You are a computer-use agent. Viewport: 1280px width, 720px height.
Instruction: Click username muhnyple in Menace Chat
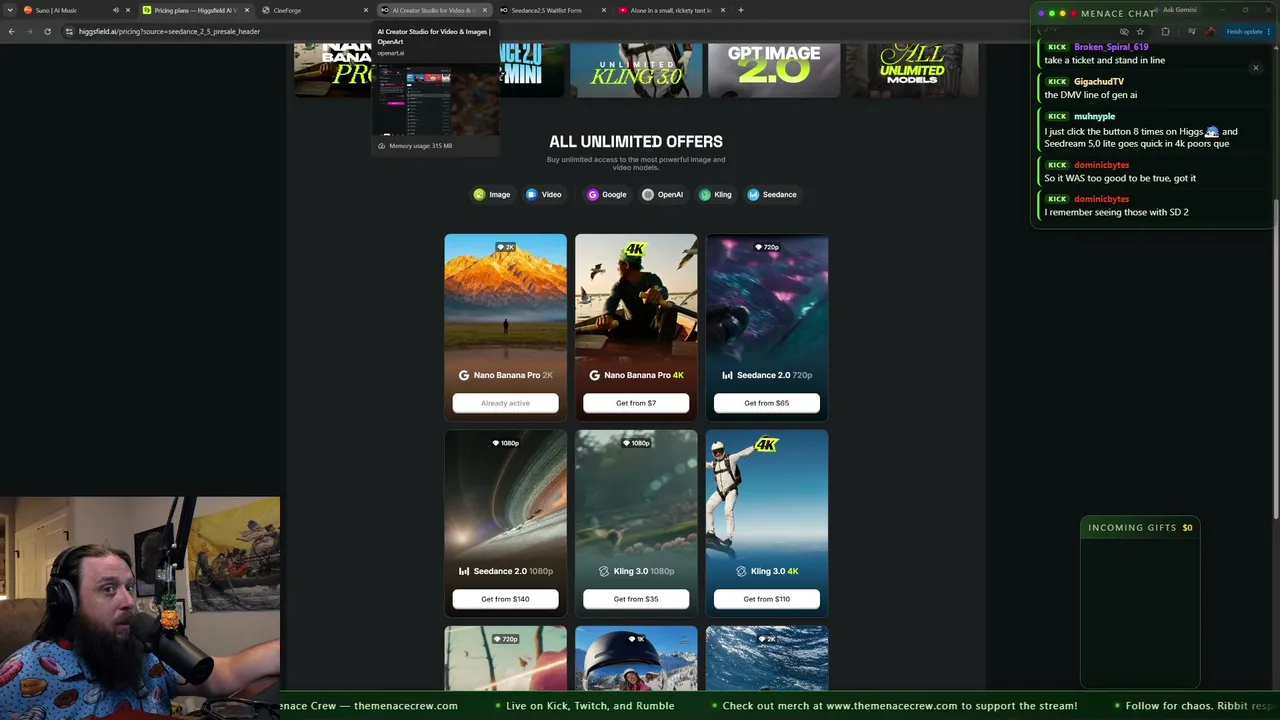(1094, 116)
